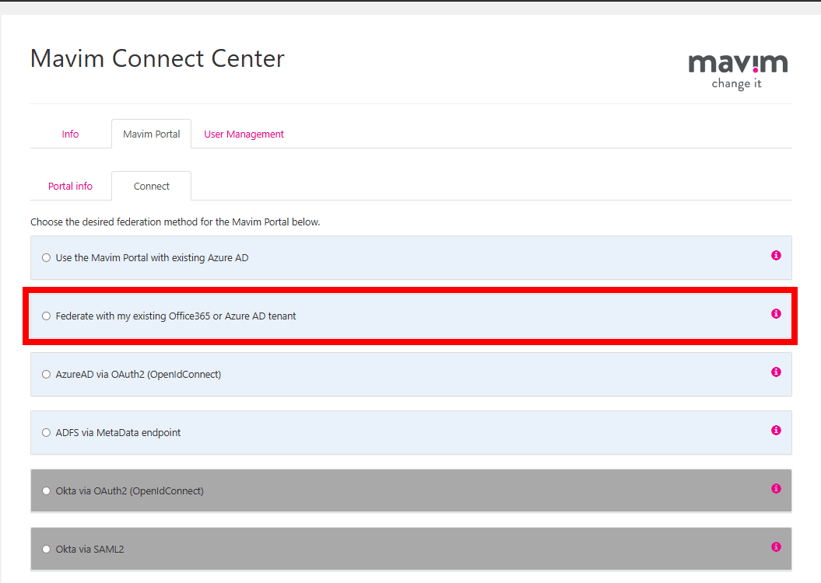Click the 'Choose the desired federation method' text

175,222
